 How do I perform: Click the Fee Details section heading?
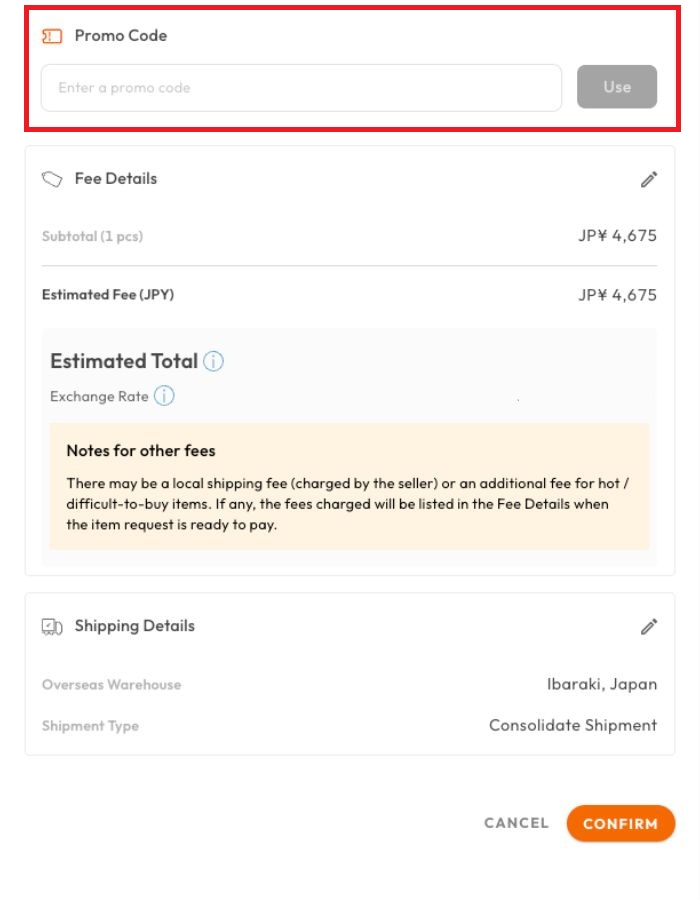click(x=116, y=179)
